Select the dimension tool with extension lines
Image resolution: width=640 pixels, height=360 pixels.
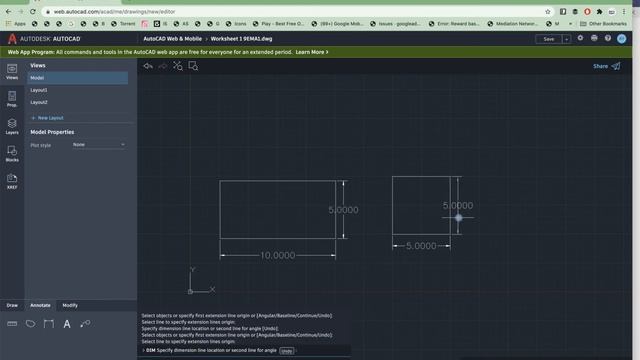(x=49, y=324)
